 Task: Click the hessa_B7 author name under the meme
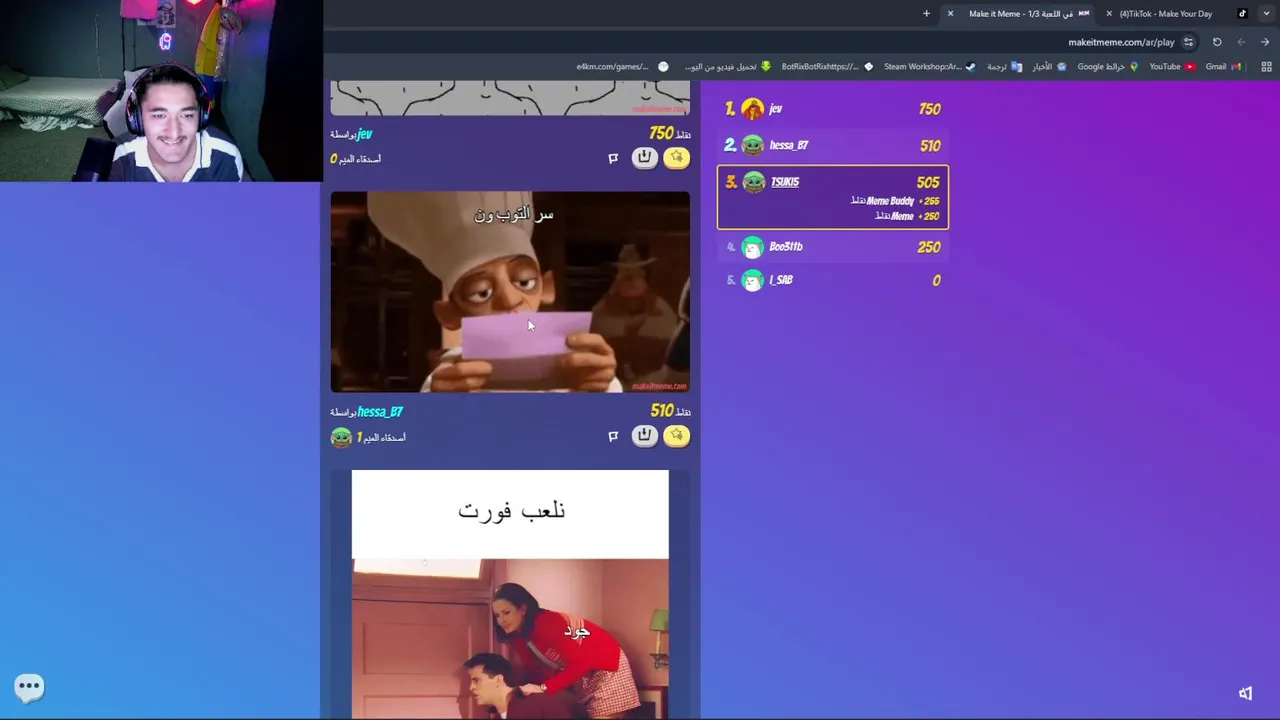click(380, 412)
